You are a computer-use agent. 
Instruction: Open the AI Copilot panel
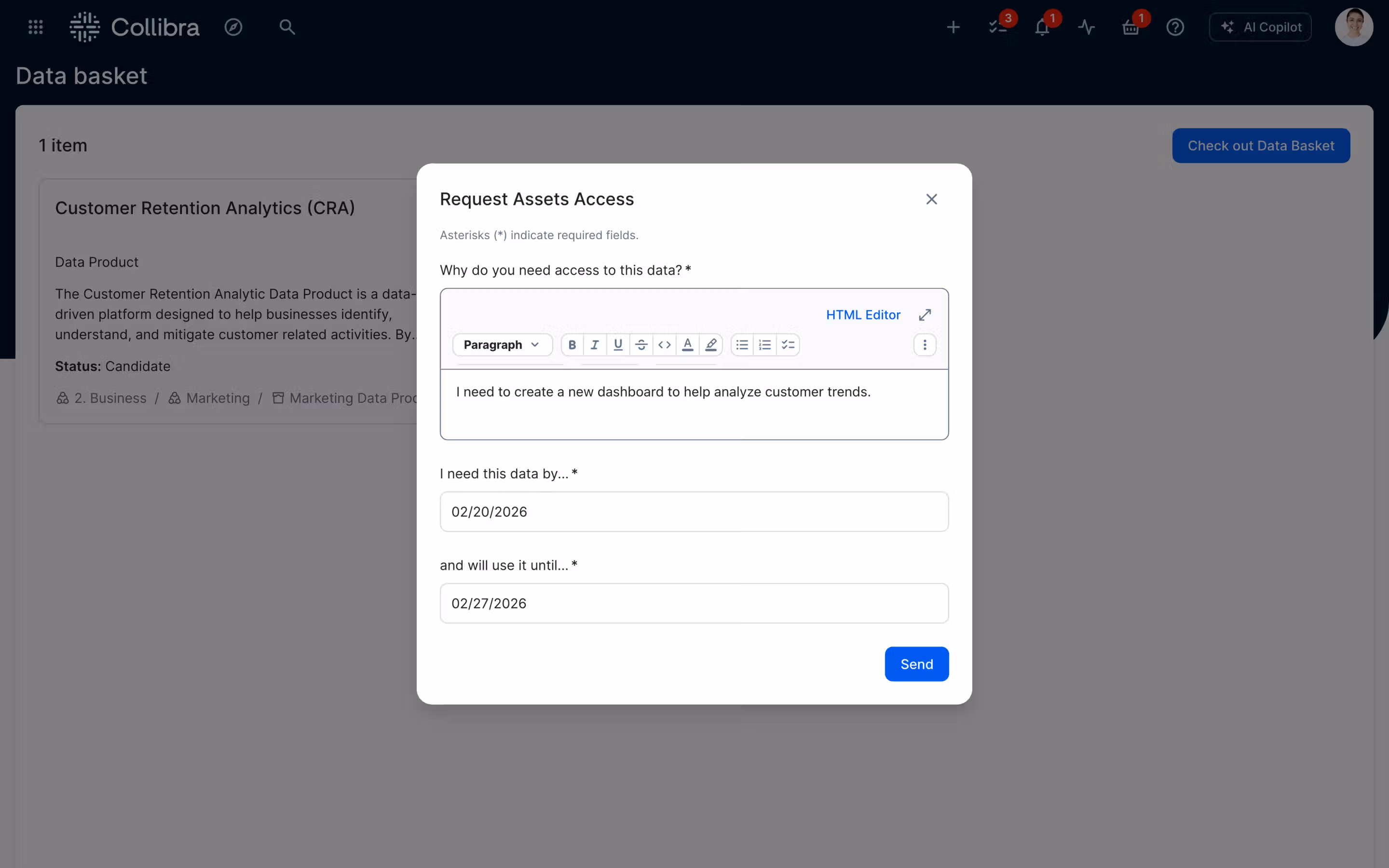pos(1260,27)
